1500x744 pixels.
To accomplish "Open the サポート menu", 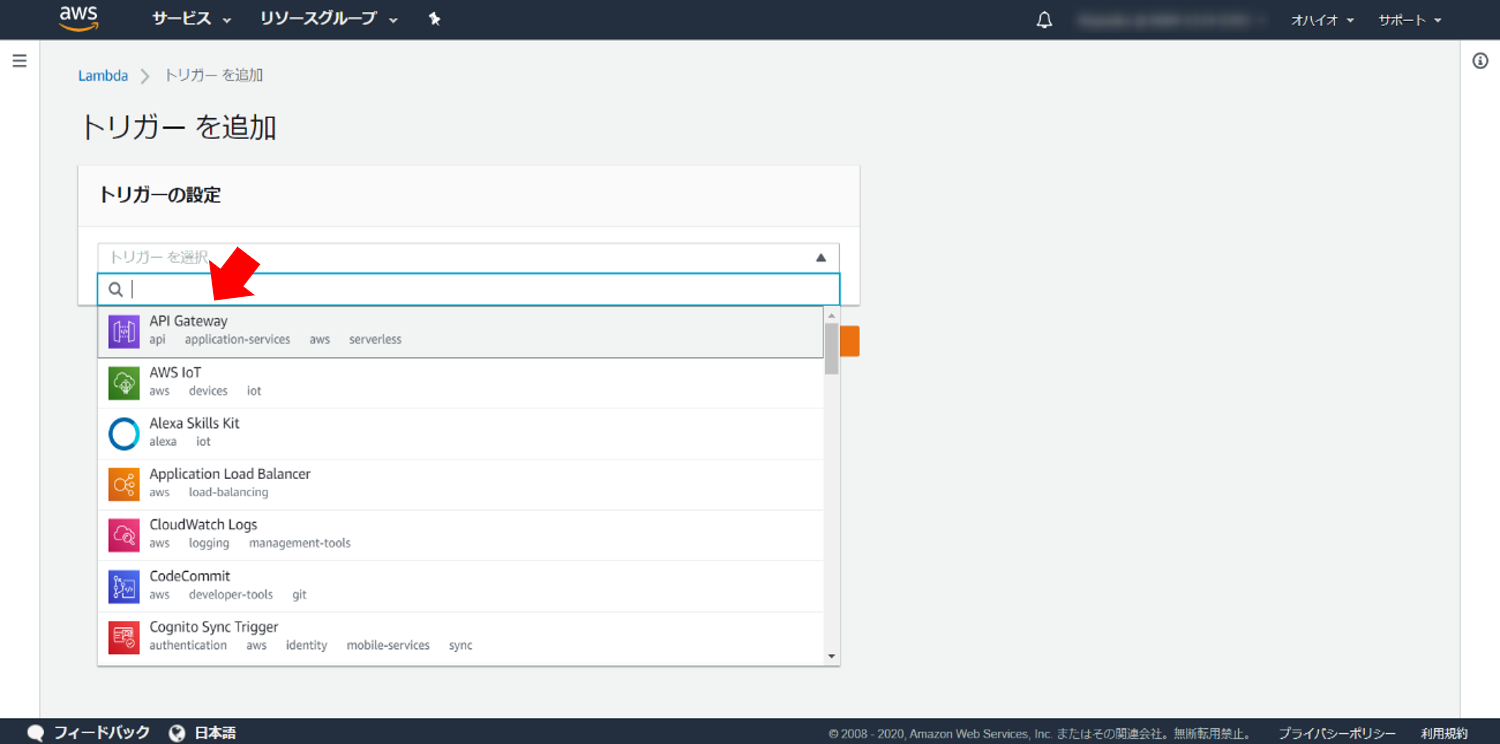I will [x=1410, y=20].
